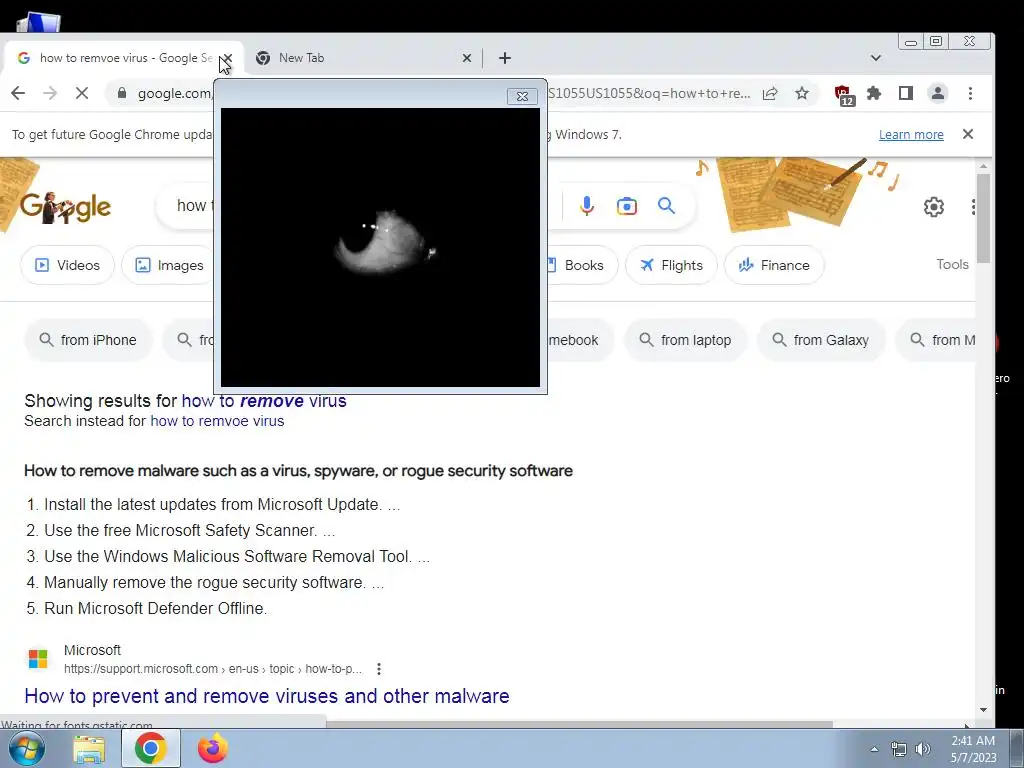
Task: Open the tab search dropdown arrow
Action: 876,58
